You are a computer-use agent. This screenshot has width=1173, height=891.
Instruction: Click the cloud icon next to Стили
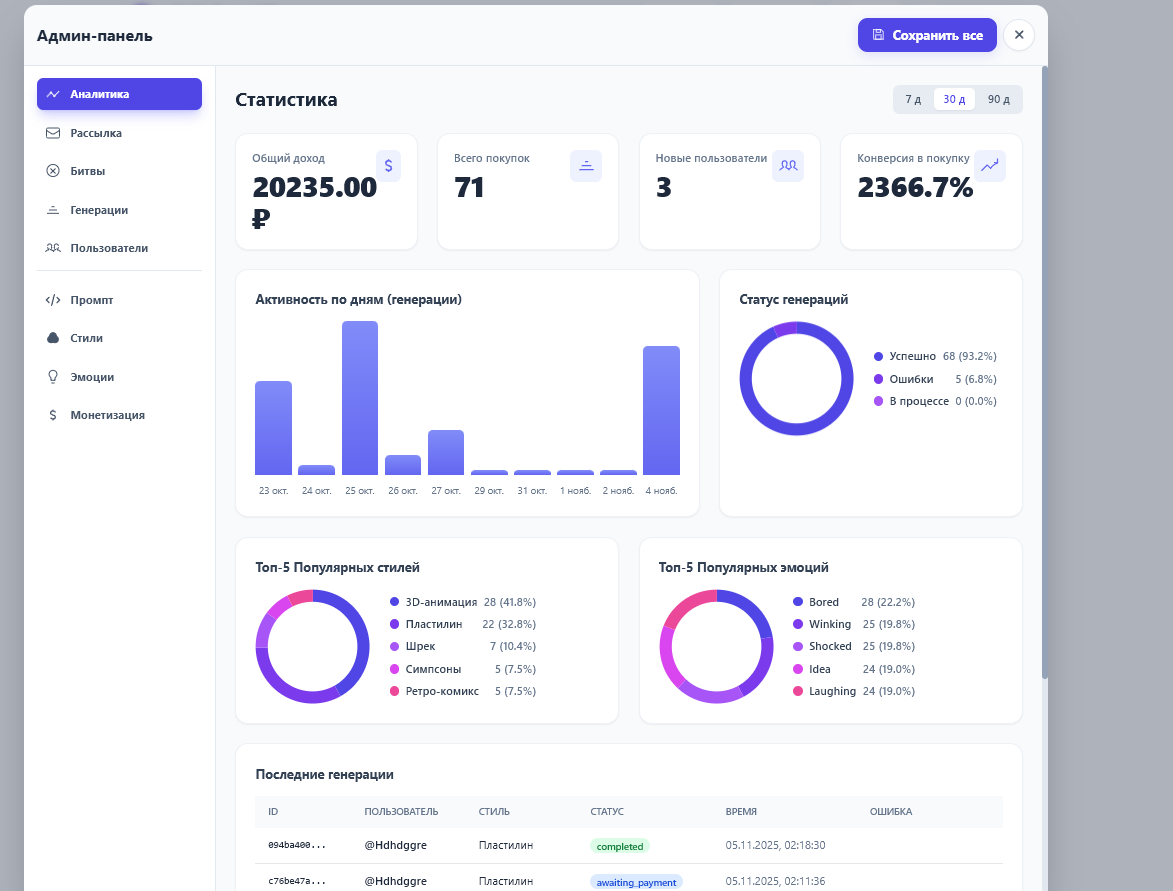[53, 338]
